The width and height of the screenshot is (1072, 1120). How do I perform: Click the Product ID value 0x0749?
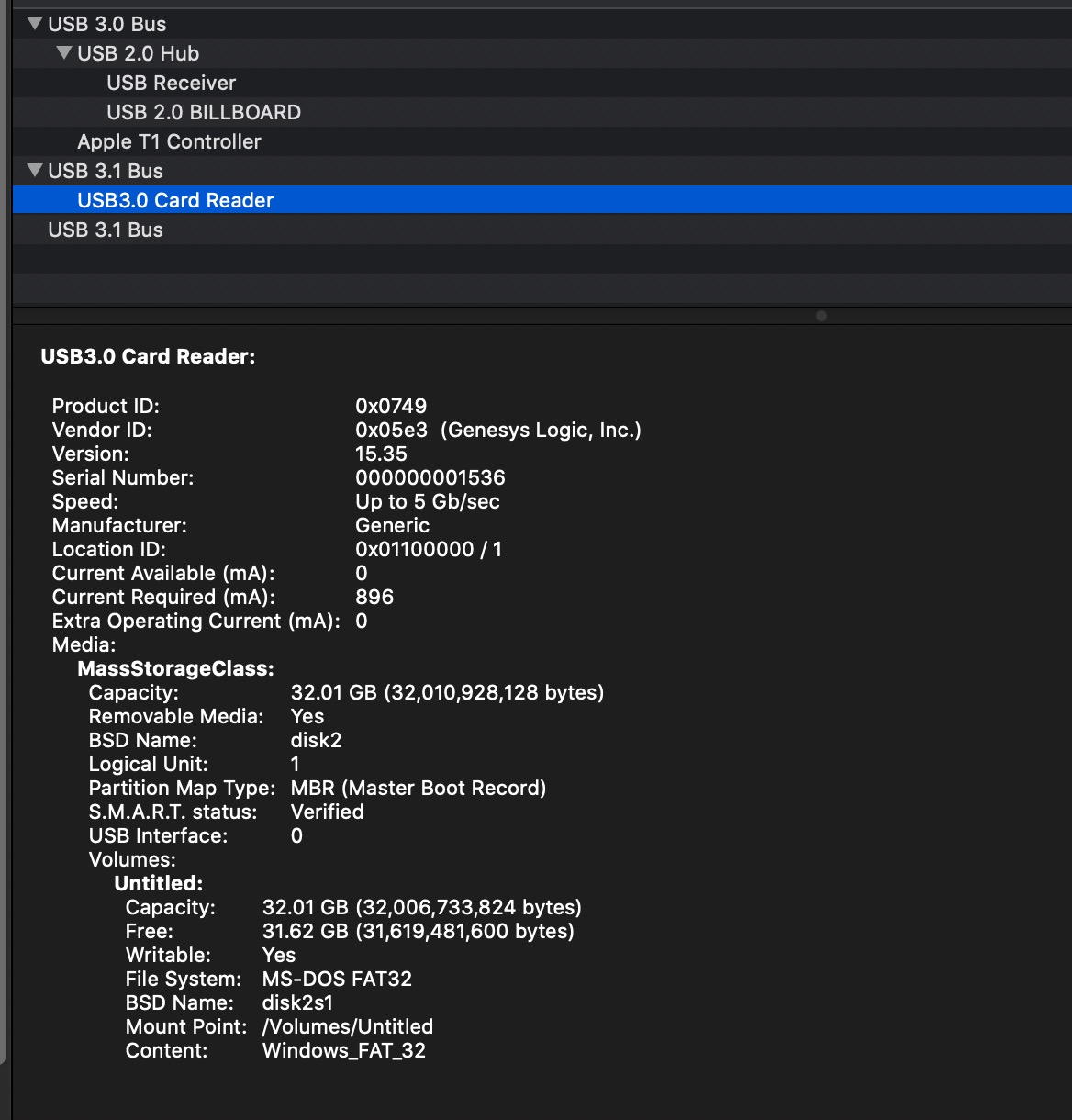pyautogui.click(x=391, y=406)
